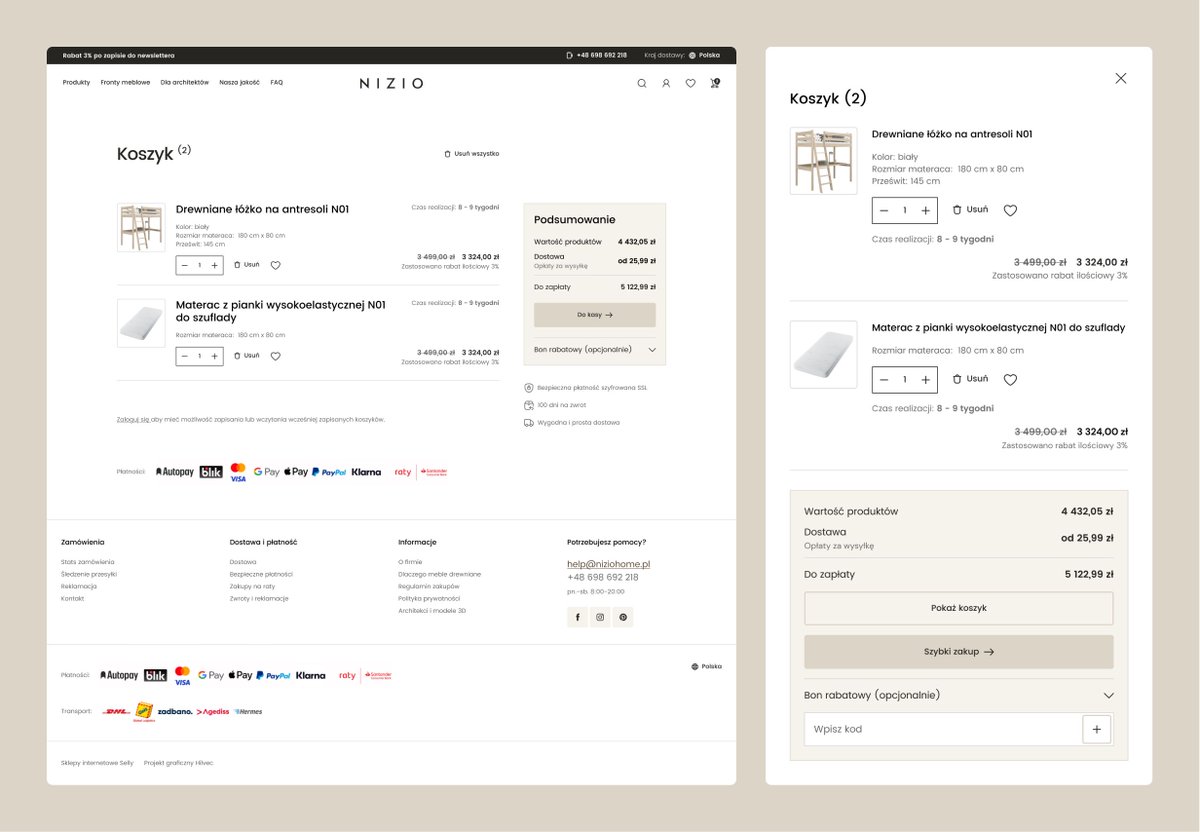Screen dimensions: 1200x832
Task: Add mattress to wishlist in side cart panel
Action: [1010, 379]
